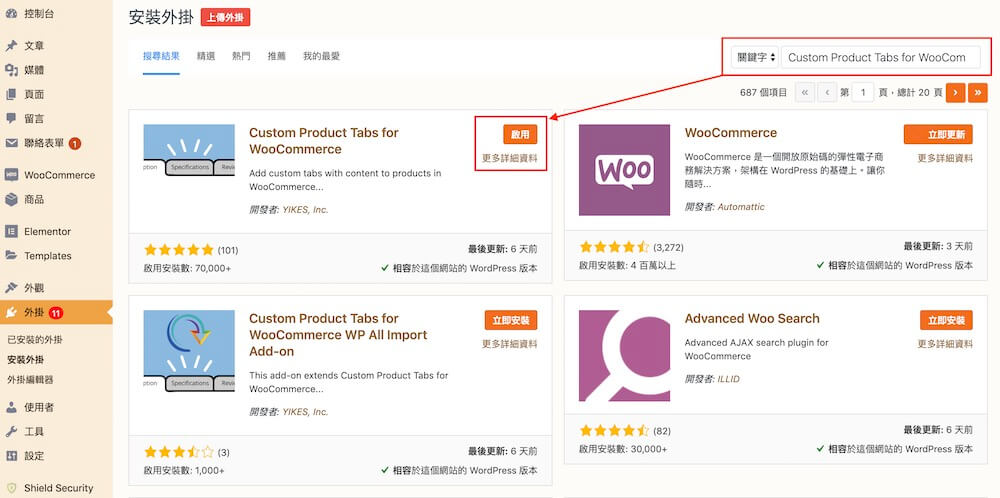Open the 我的最愛 tab
The width and height of the screenshot is (1000, 498).
click(x=321, y=56)
